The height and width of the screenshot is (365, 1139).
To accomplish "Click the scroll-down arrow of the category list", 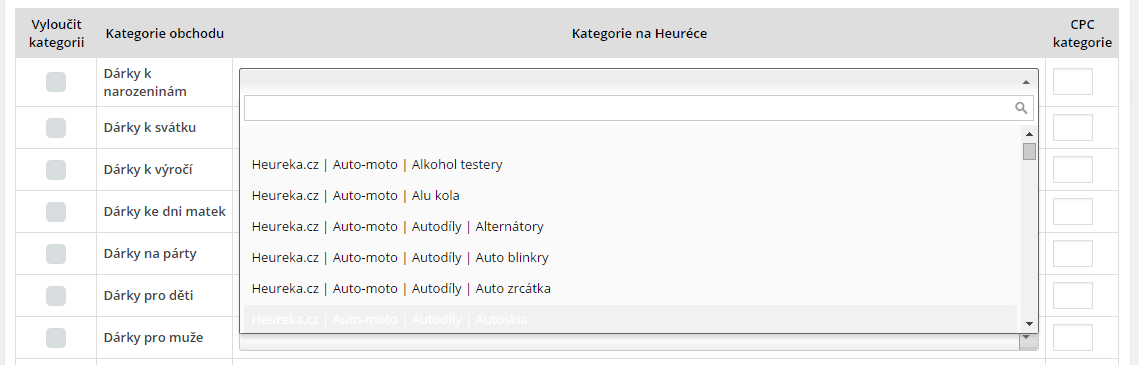I will click(x=1029, y=324).
